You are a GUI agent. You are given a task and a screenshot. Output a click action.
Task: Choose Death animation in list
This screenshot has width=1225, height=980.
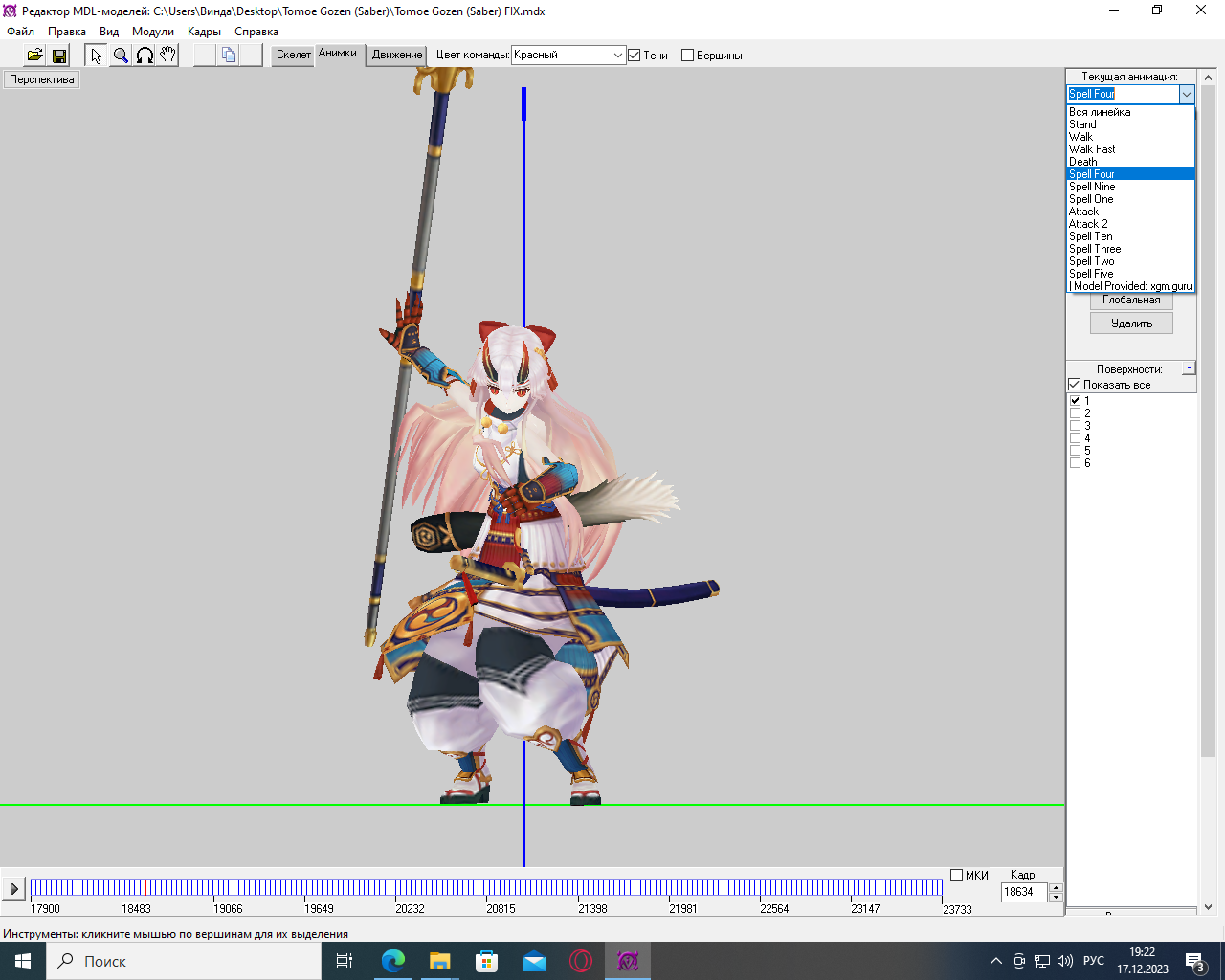(x=1131, y=162)
